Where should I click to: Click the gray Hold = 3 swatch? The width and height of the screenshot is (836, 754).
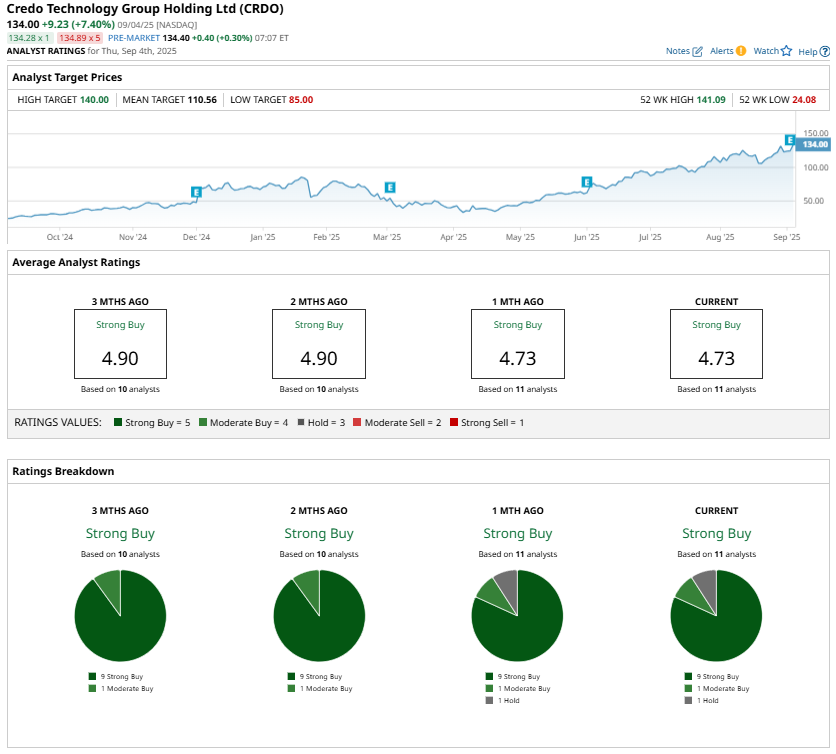301,422
